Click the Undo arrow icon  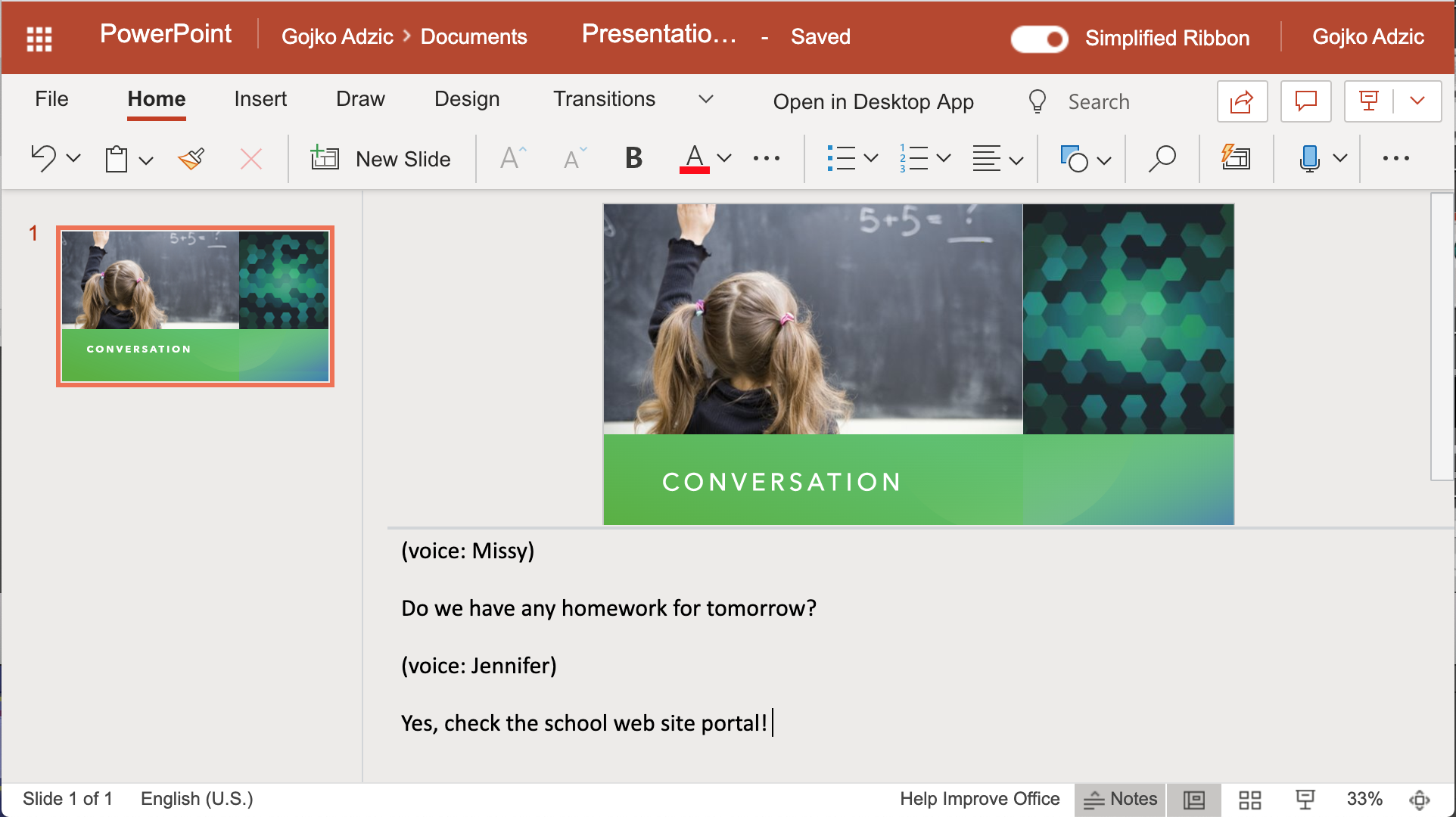click(x=43, y=158)
